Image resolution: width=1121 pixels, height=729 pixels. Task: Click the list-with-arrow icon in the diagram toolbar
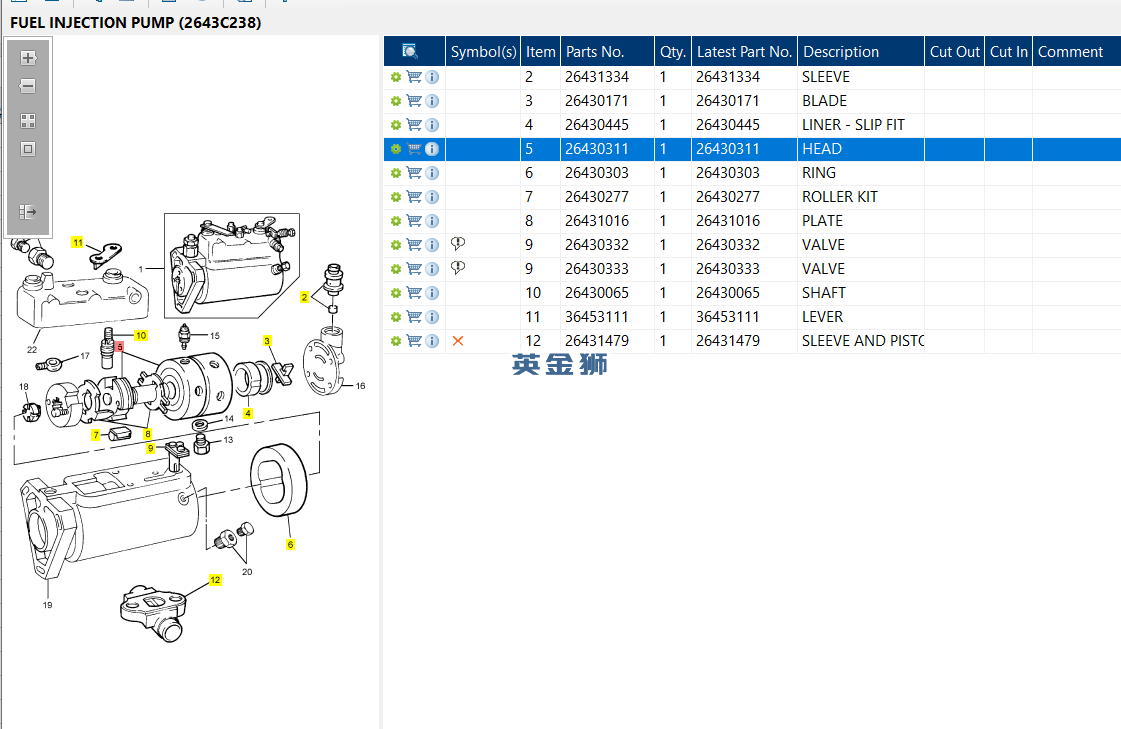pos(28,212)
